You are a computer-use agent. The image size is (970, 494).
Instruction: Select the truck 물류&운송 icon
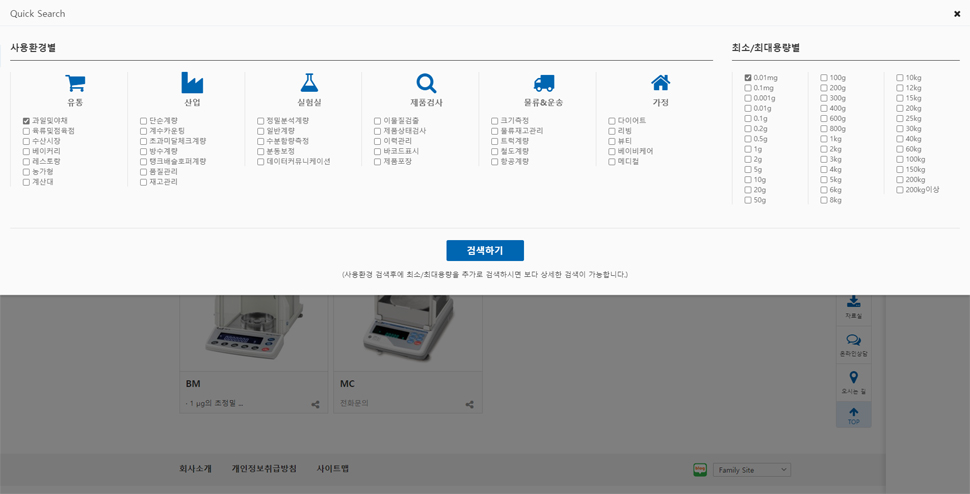543,83
